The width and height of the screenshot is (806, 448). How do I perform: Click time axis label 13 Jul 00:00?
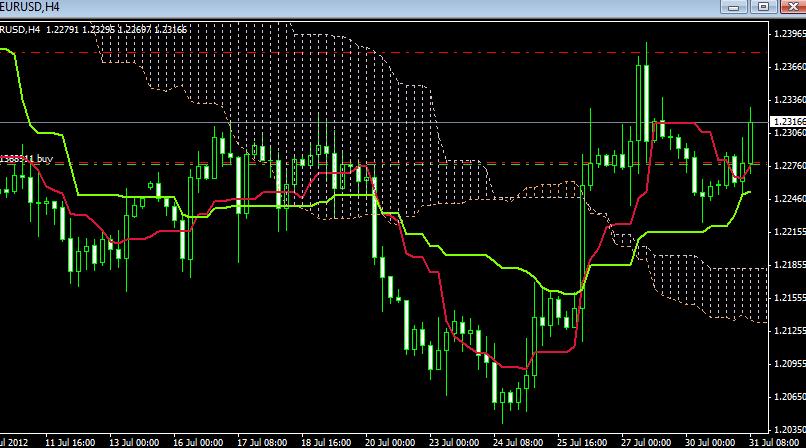click(134, 442)
